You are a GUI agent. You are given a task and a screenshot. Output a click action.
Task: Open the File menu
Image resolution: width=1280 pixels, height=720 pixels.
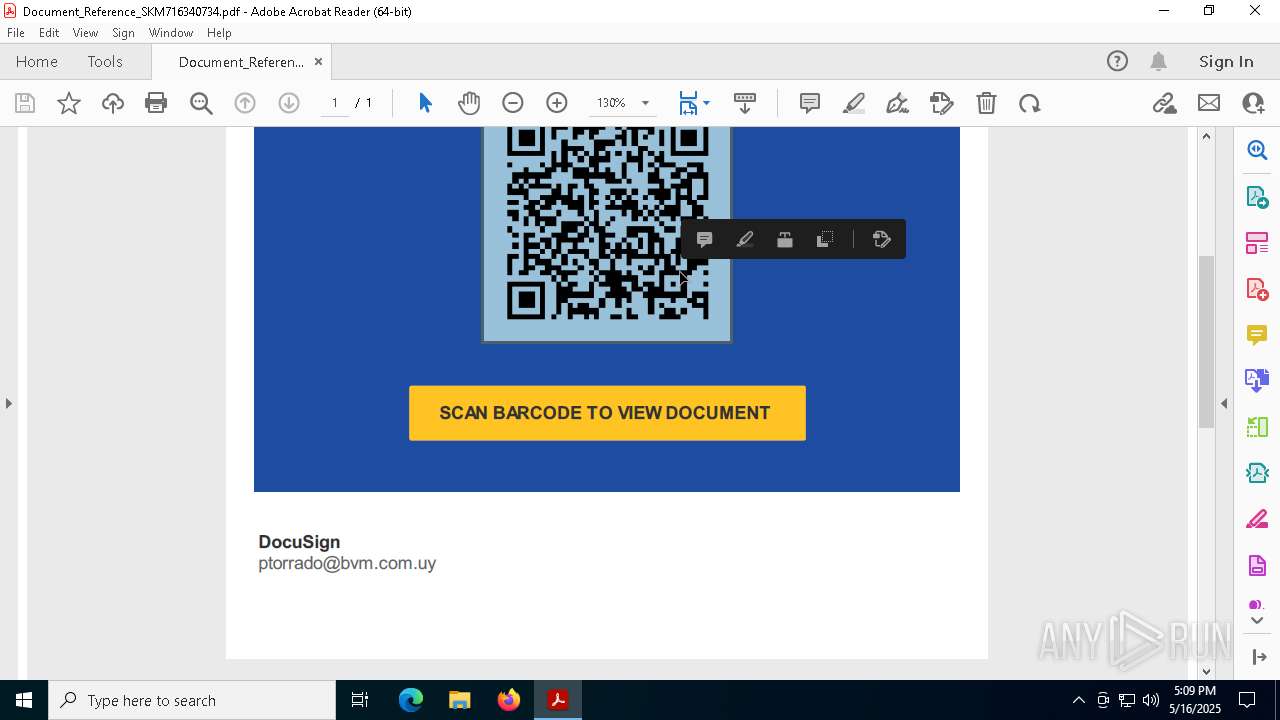(x=16, y=33)
